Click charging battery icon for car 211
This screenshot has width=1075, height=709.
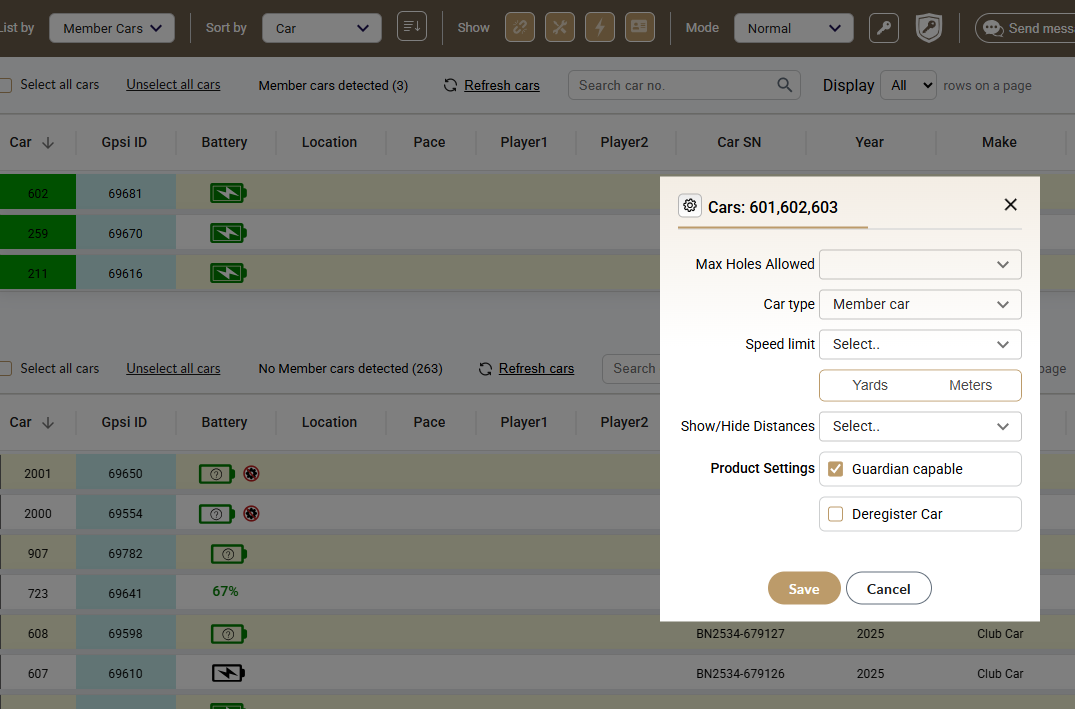228,274
